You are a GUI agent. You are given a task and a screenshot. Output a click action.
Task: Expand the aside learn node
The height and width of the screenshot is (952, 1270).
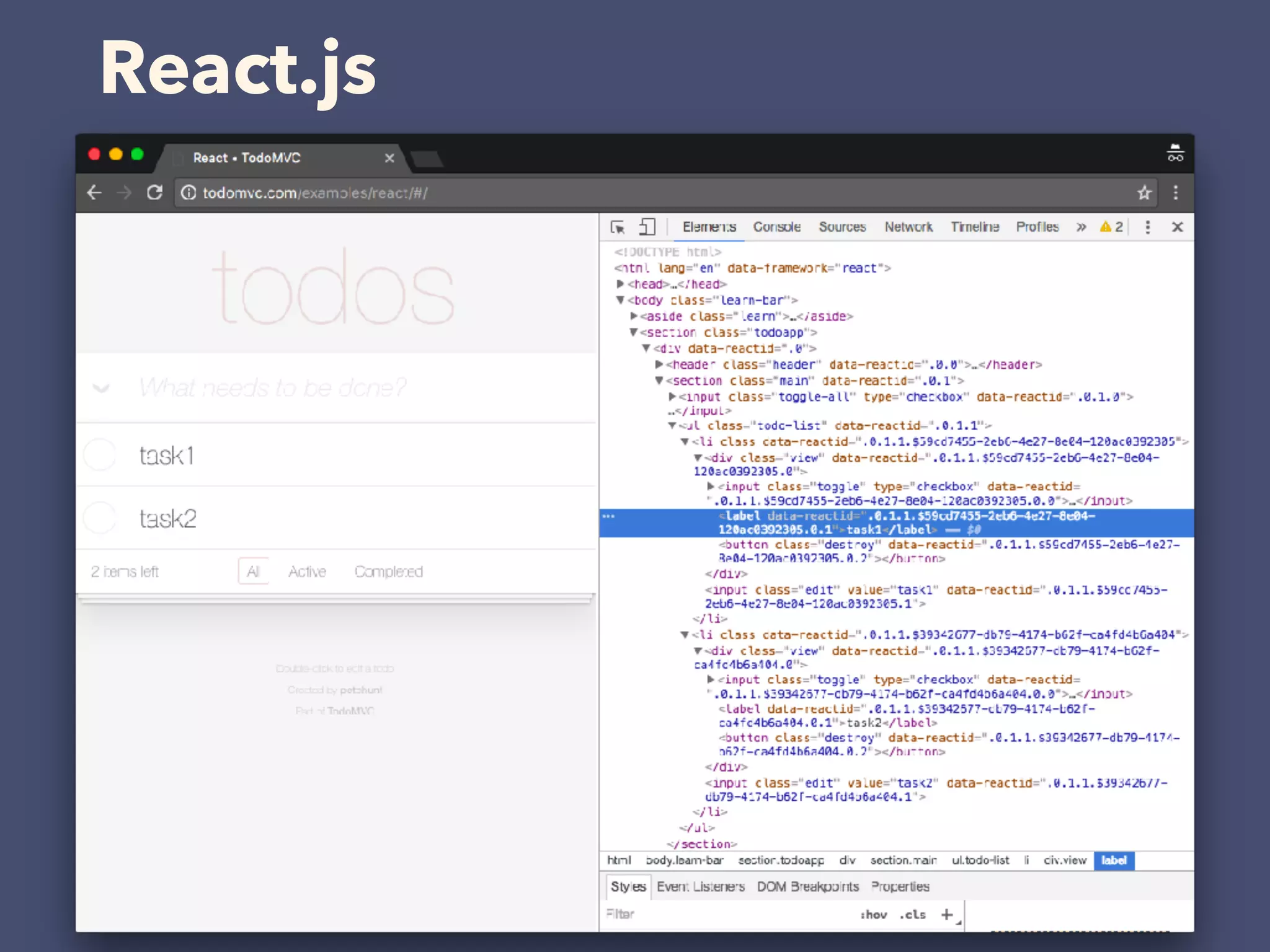pyautogui.click(x=634, y=316)
